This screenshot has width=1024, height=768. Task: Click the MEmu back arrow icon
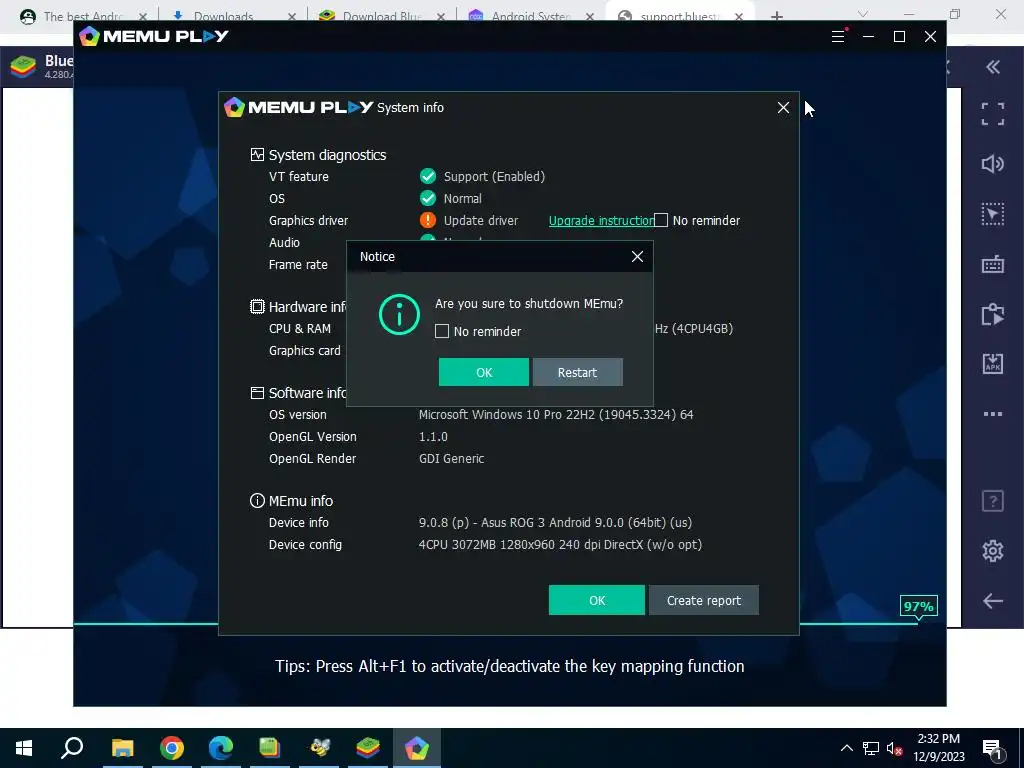(993, 601)
